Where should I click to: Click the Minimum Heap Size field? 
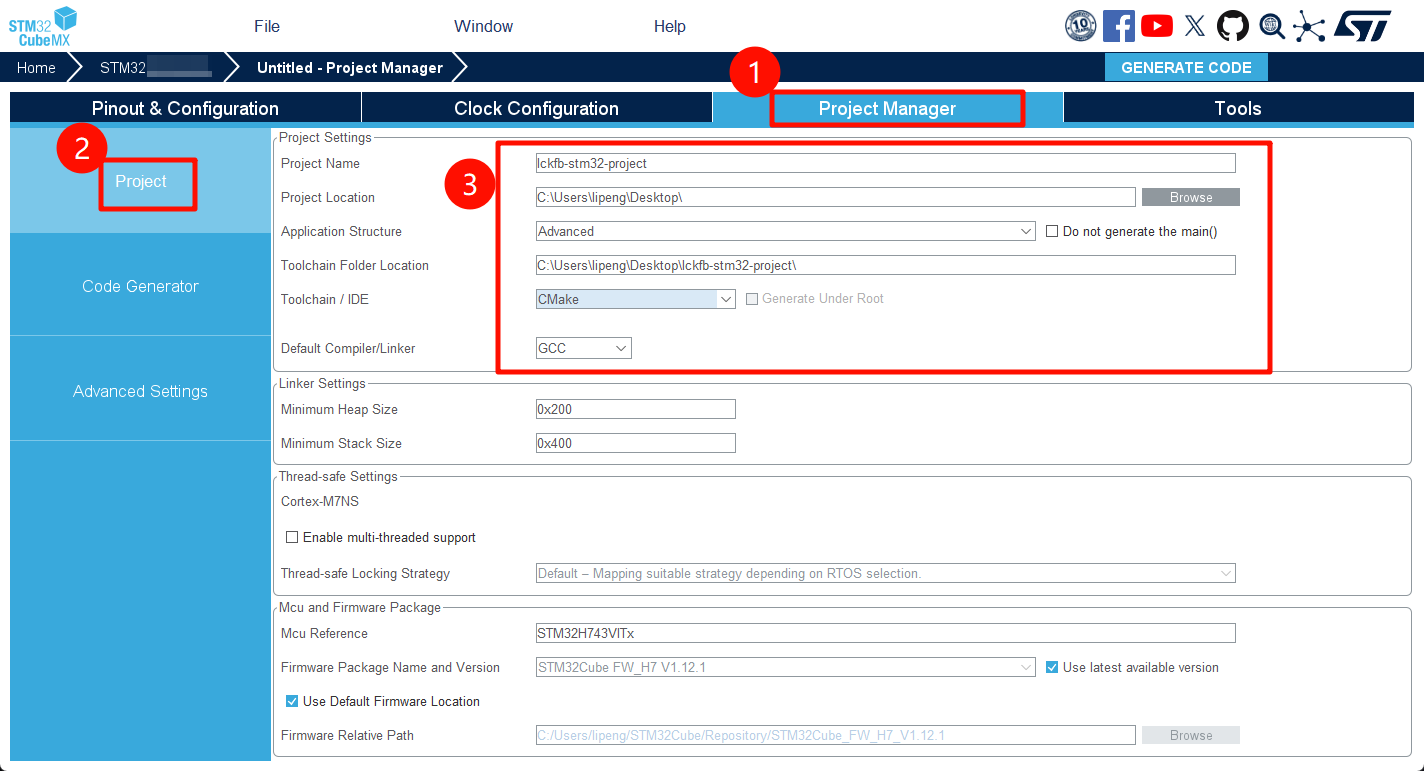[636, 409]
